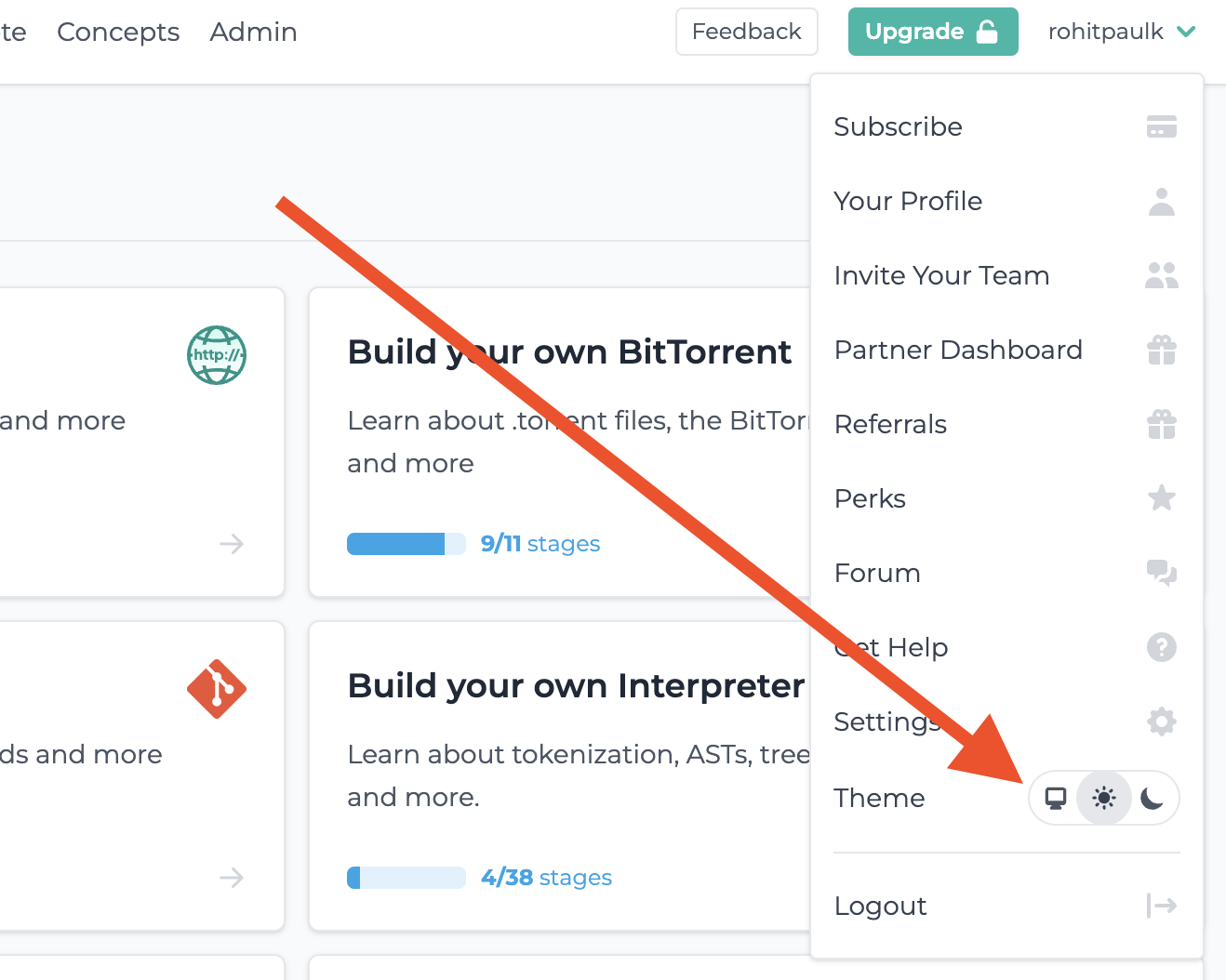This screenshot has height=980, width=1226.
Task: Enable dark theme with the moon icon
Action: [1152, 798]
